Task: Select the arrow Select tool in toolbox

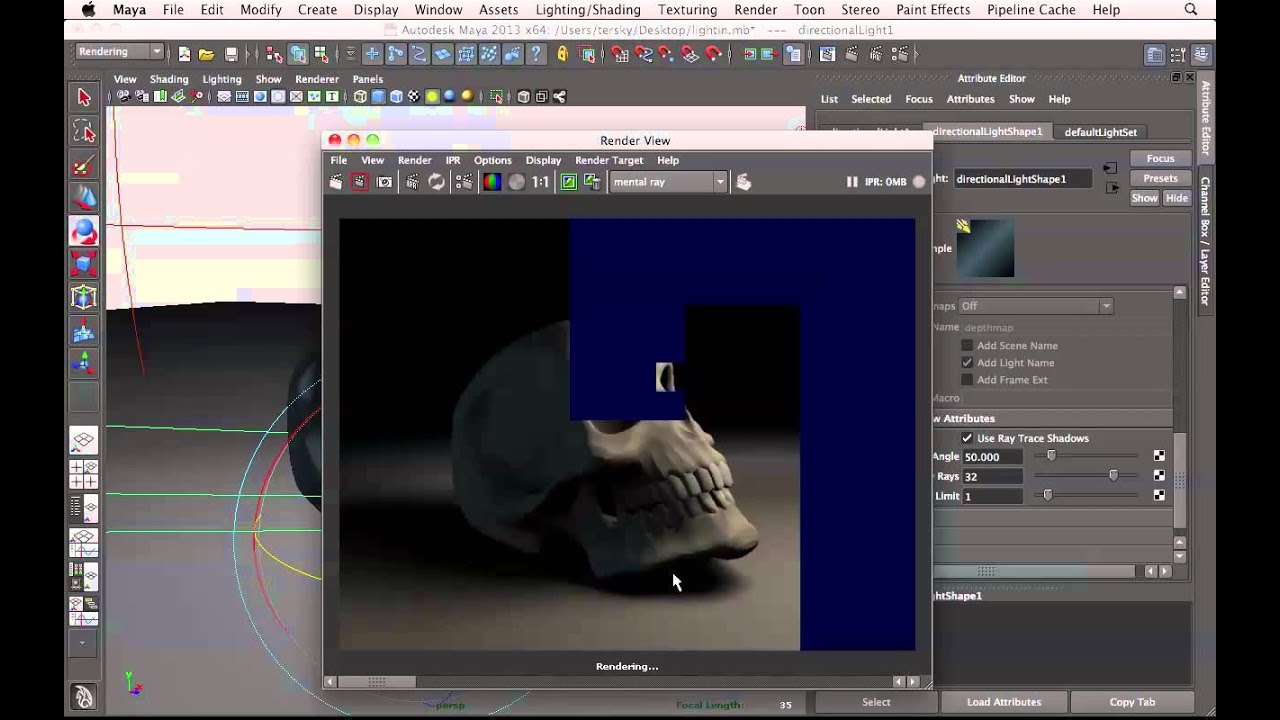Action: tap(84, 97)
